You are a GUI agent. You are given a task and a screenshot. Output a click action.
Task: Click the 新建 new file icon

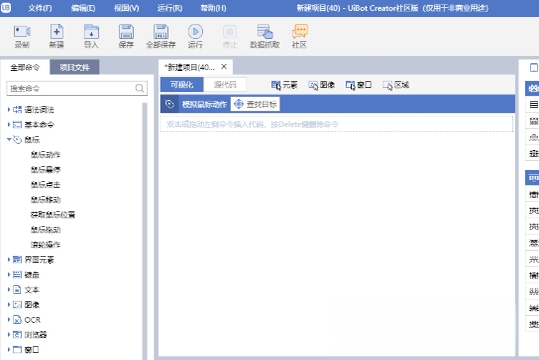click(57, 32)
